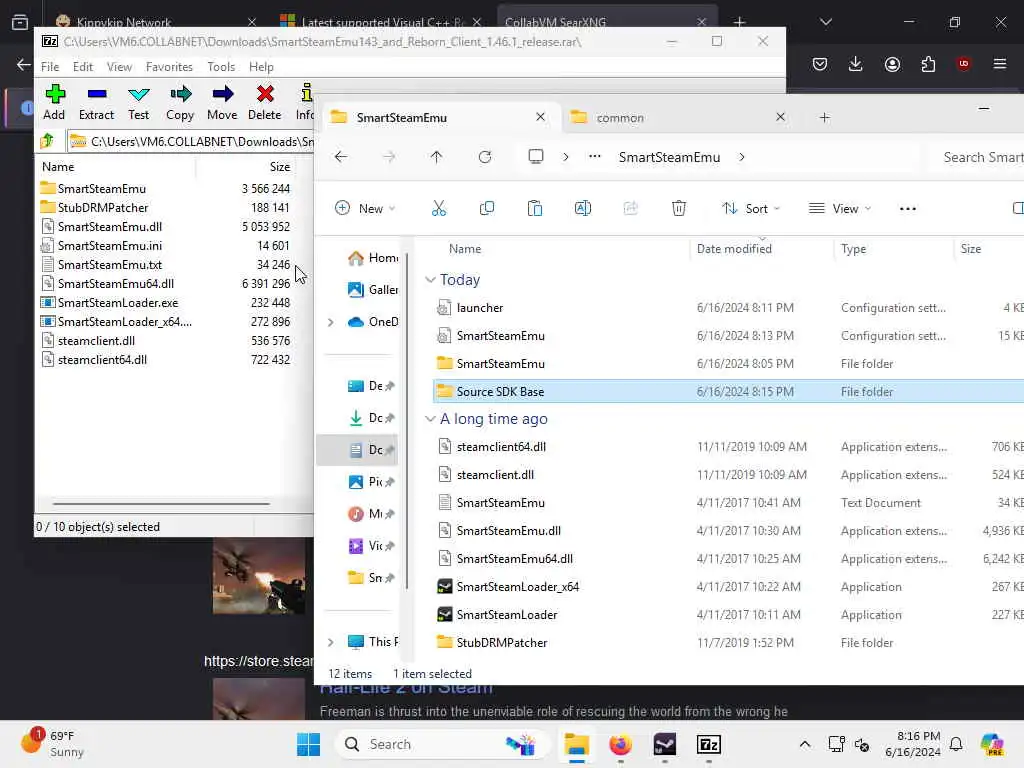Click the Search SmartSteamEmu field
The width and height of the screenshot is (1024, 768).
(x=976, y=157)
